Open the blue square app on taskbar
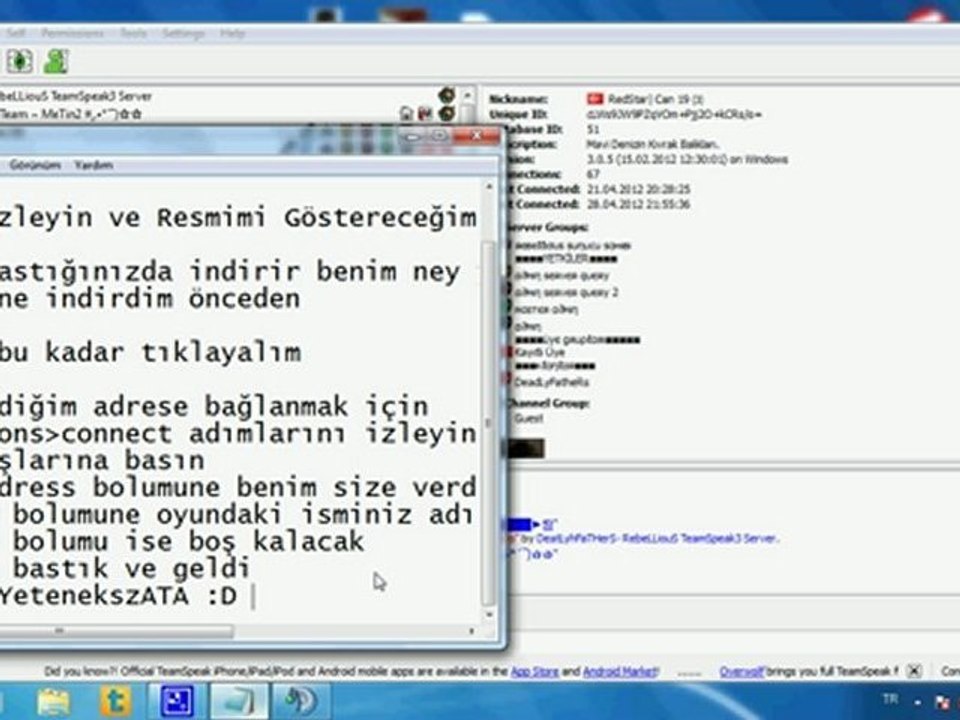960x720 pixels. click(177, 702)
